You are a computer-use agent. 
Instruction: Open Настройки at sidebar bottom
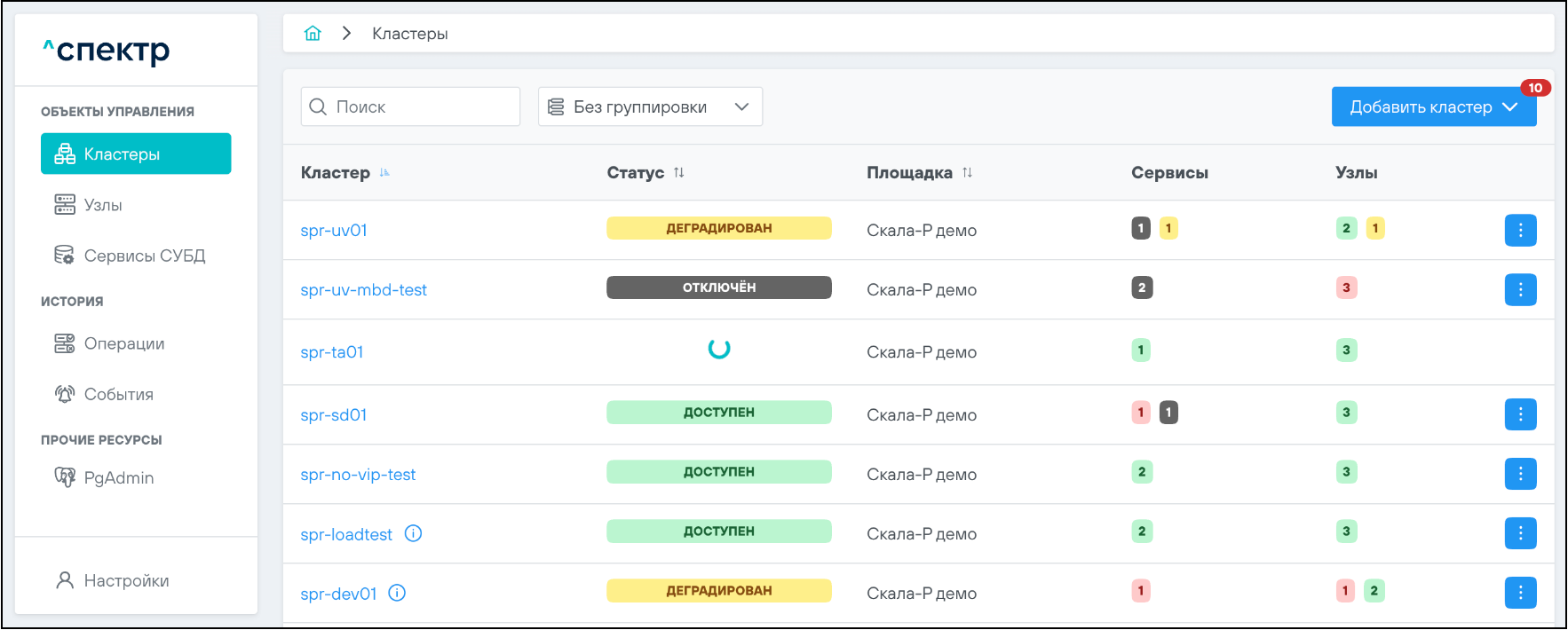[126, 581]
